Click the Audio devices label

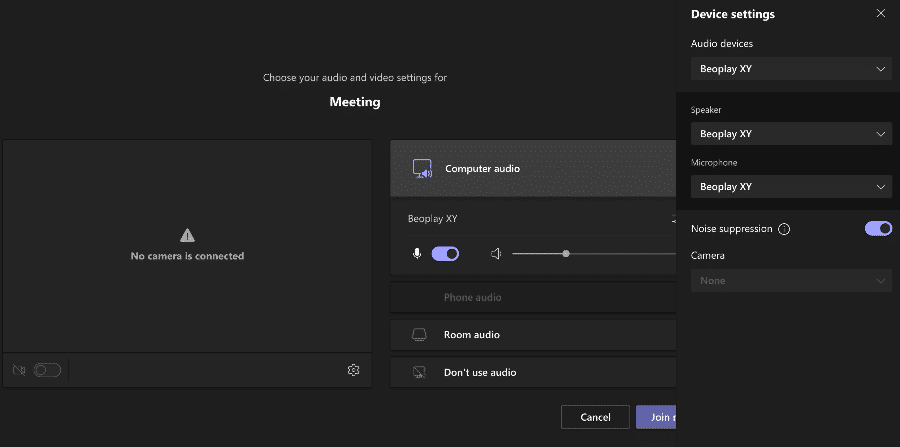[722, 44]
